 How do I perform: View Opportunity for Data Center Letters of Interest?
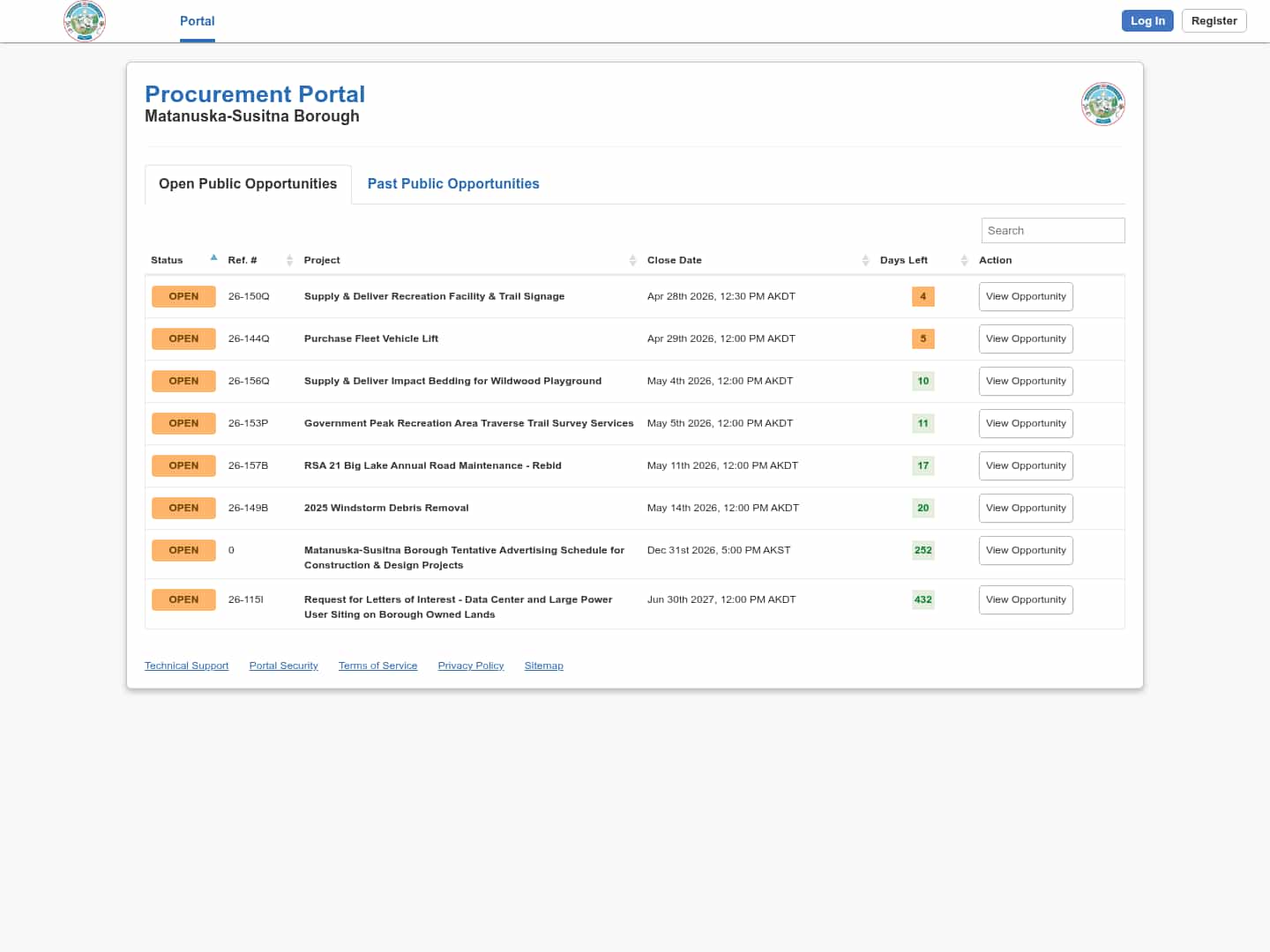1025,599
